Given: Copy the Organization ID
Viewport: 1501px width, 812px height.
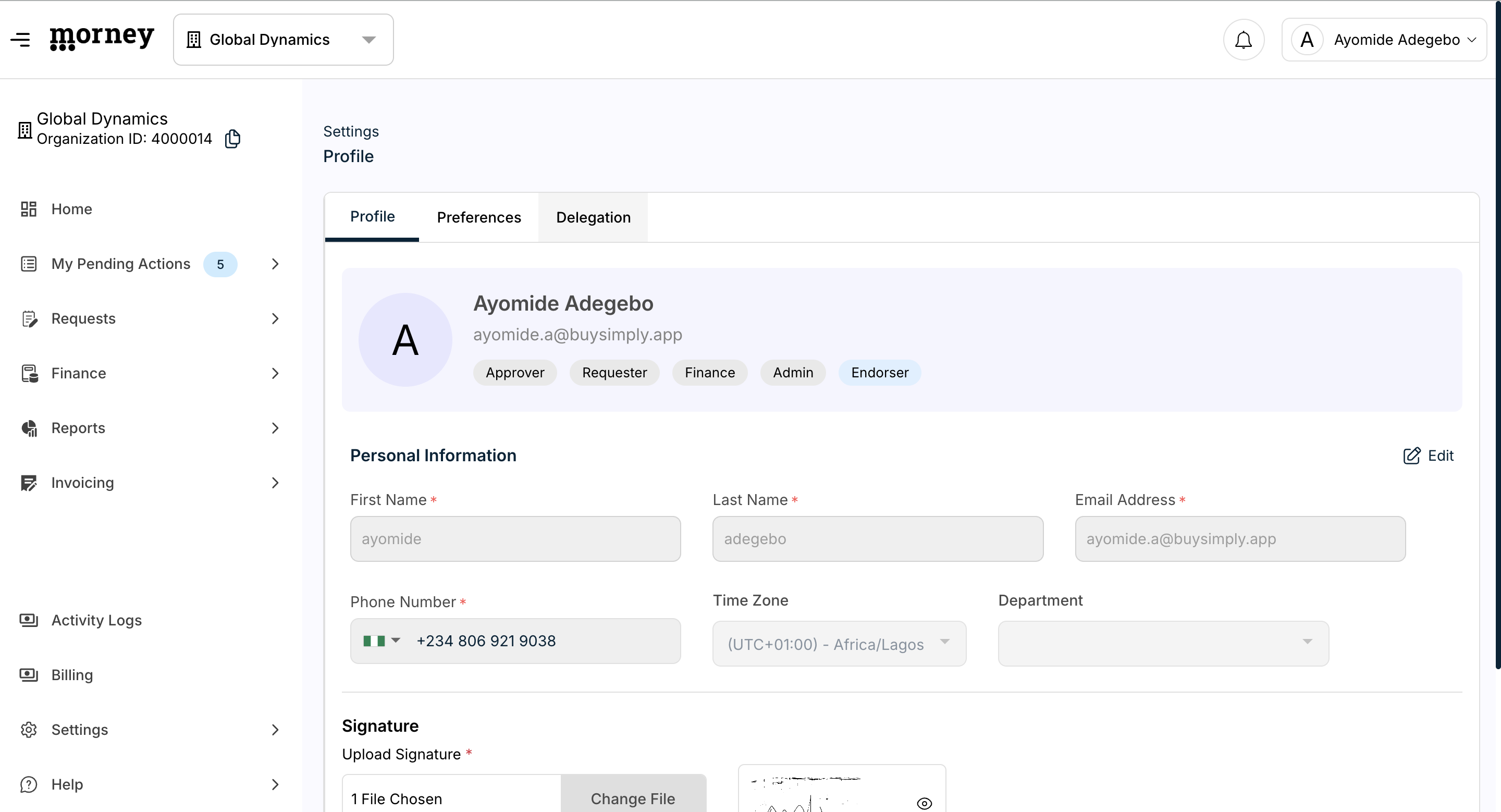Looking at the screenshot, I should [x=232, y=139].
